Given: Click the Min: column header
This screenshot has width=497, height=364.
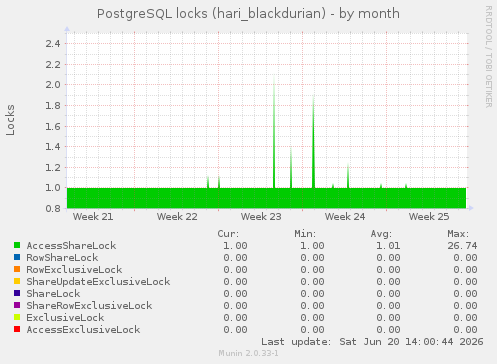Looking at the screenshot, I should tap(305, 234).
